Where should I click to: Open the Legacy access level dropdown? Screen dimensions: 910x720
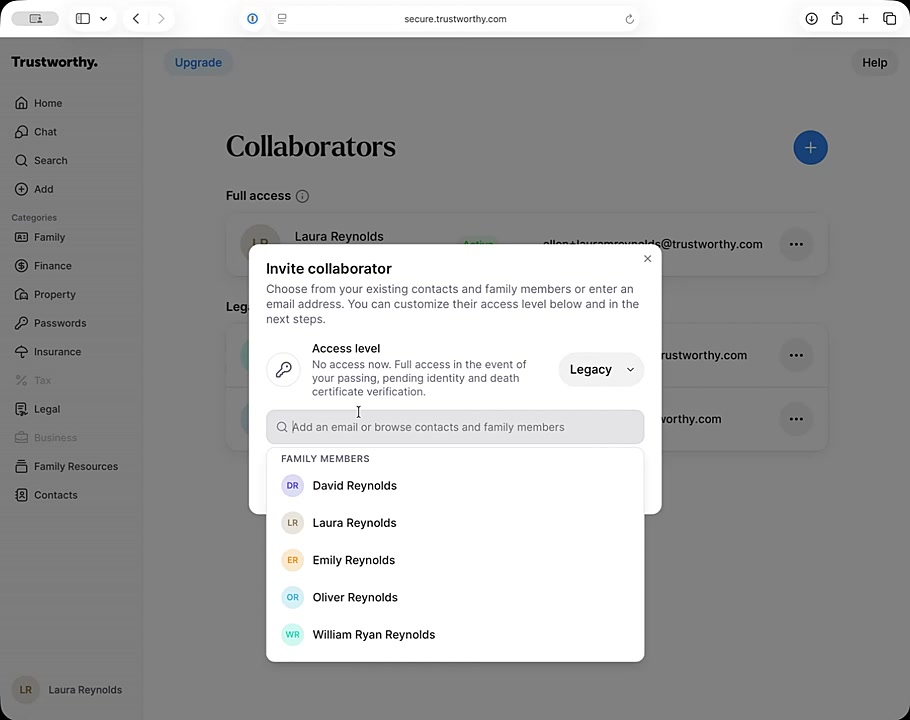[601, 369]
